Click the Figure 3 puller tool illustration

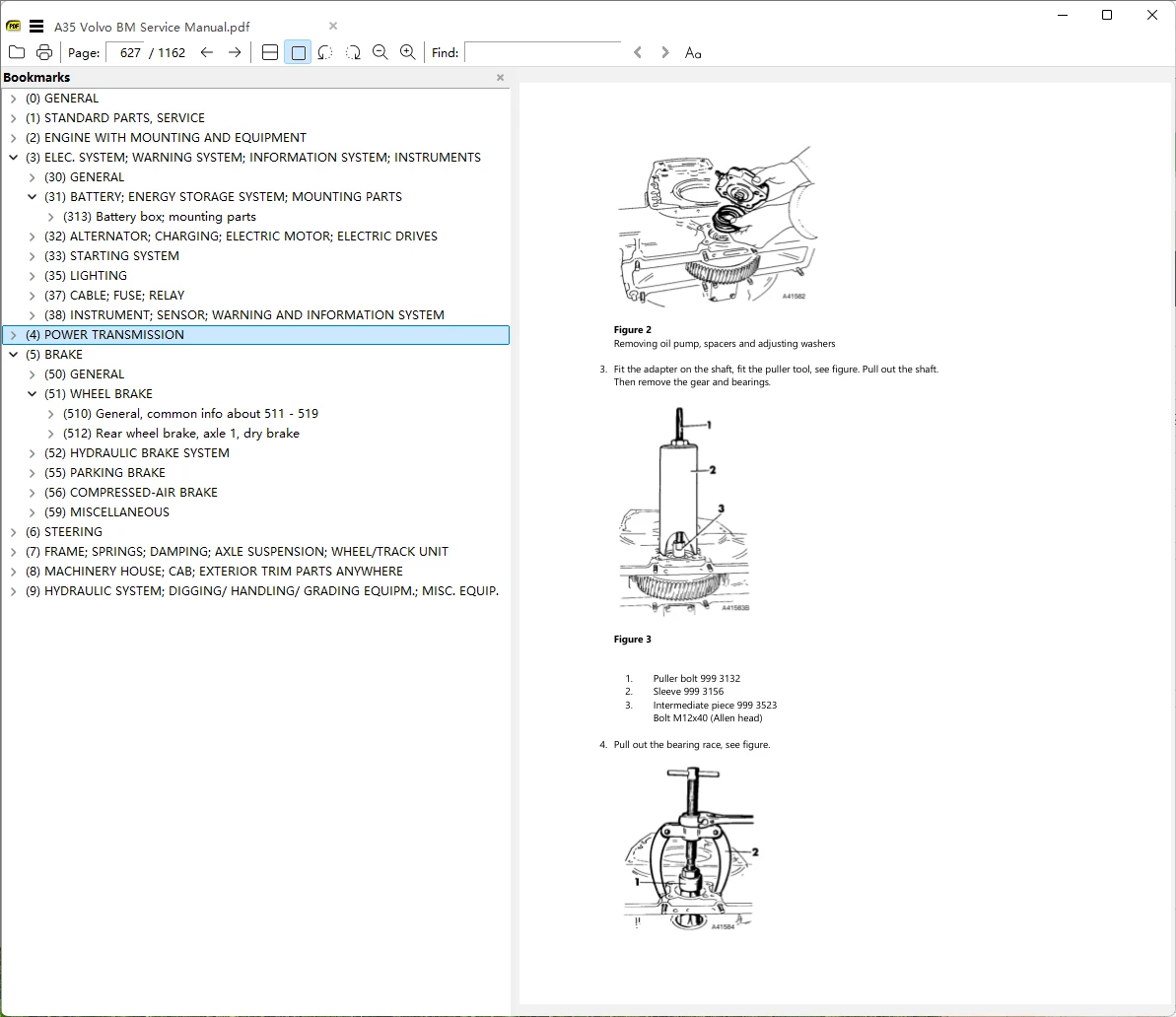point(684,510)
